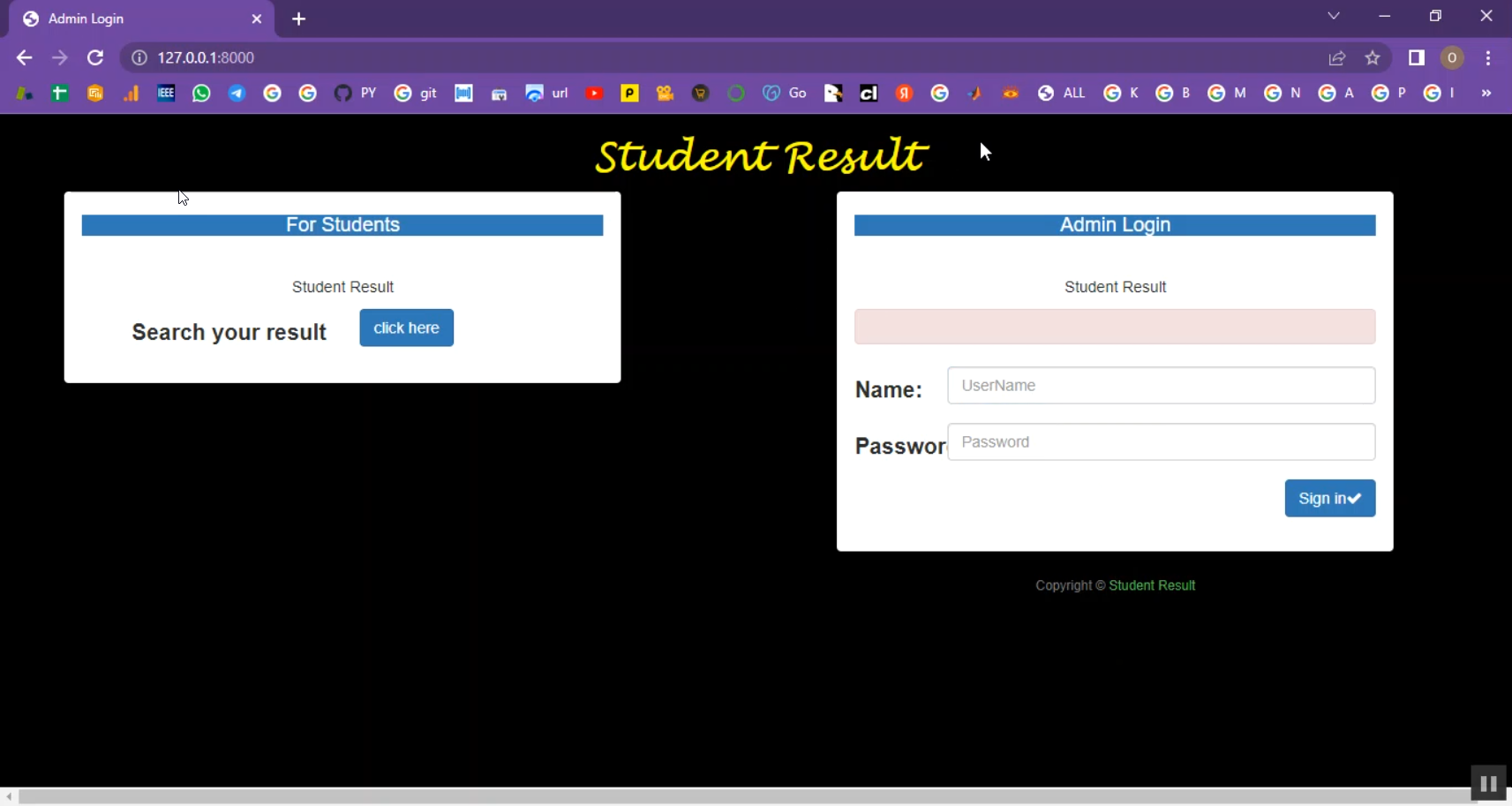Open the Google K bookmark
This screenshot has height=806, width=1512.
[x=1121, y=94]
